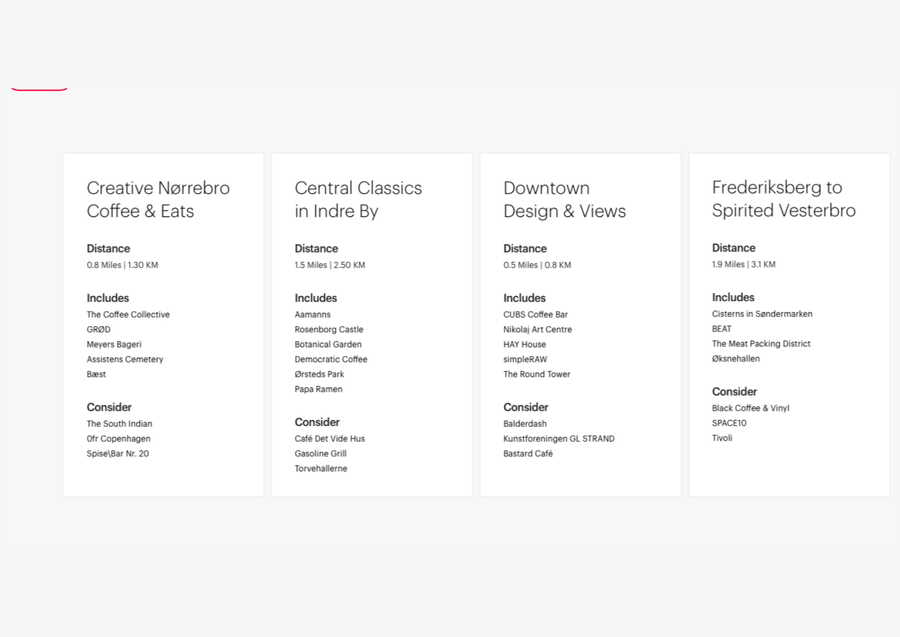Select the Botanical Garden entry

[328, 345]
